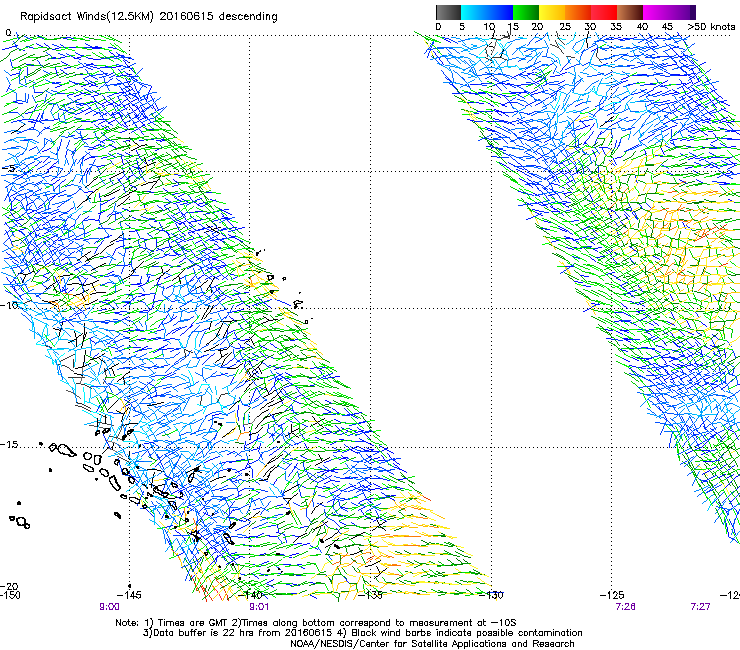Click the '30' label under the color bar
Screen dimensions: 740x650
point(590,27)
